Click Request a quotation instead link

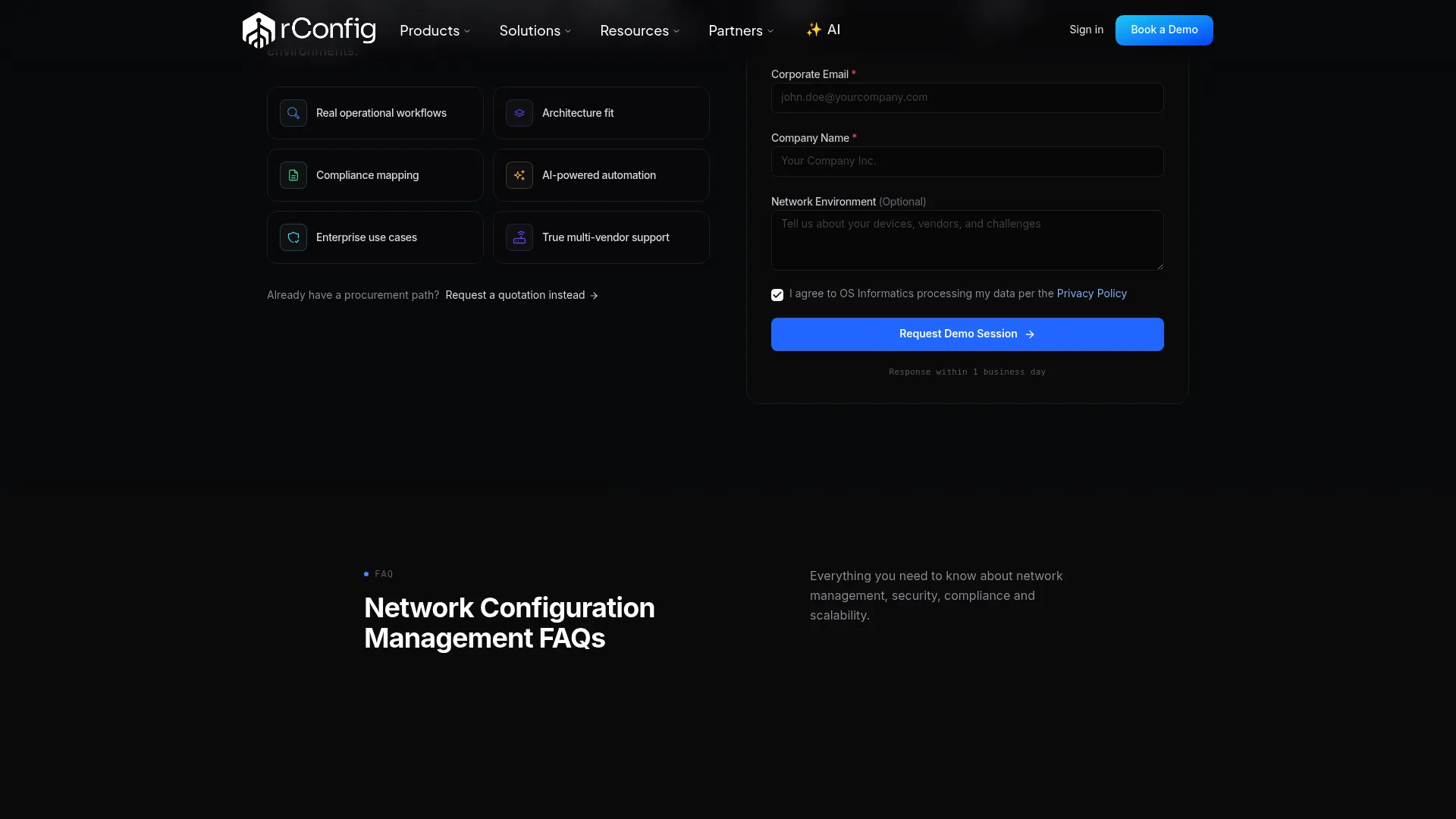[x=522, y=295]
